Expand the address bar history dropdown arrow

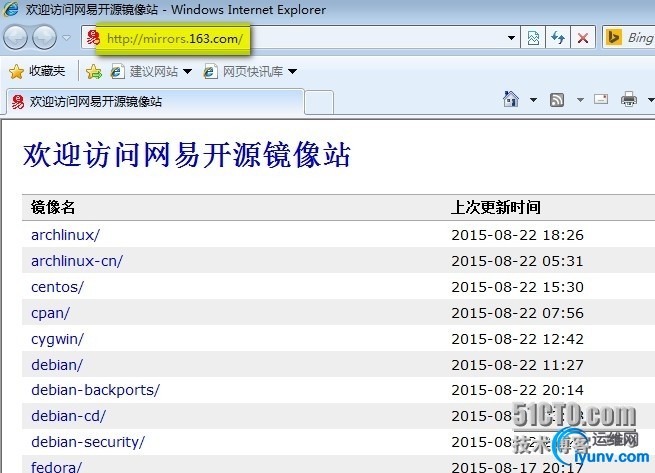(511, 38)
